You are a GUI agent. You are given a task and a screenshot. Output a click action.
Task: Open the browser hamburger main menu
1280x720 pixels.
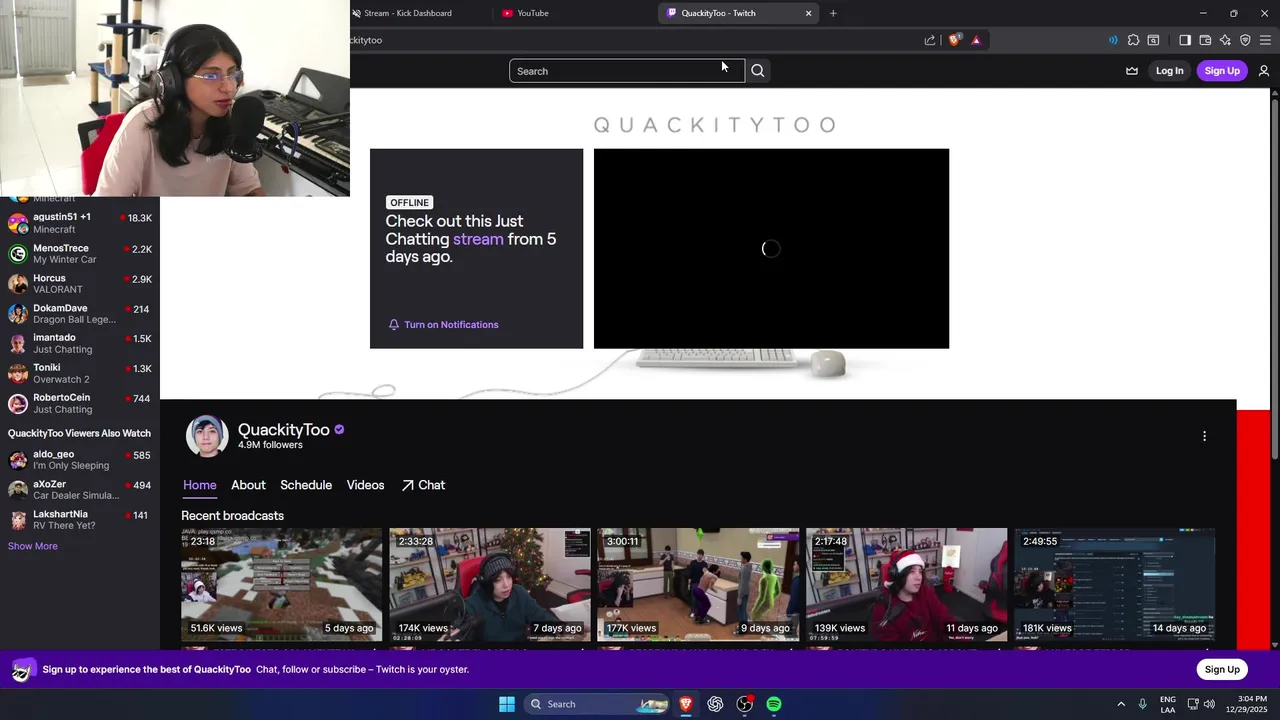click(x=1265, y=40)
